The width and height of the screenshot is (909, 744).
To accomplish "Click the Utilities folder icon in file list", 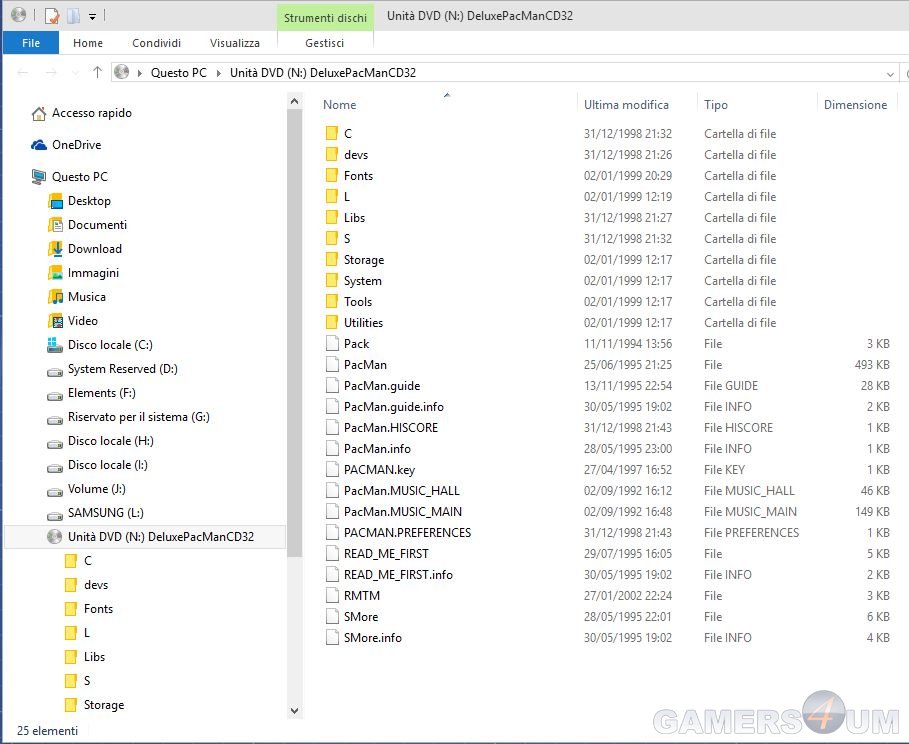I will [x=332, y=322].
